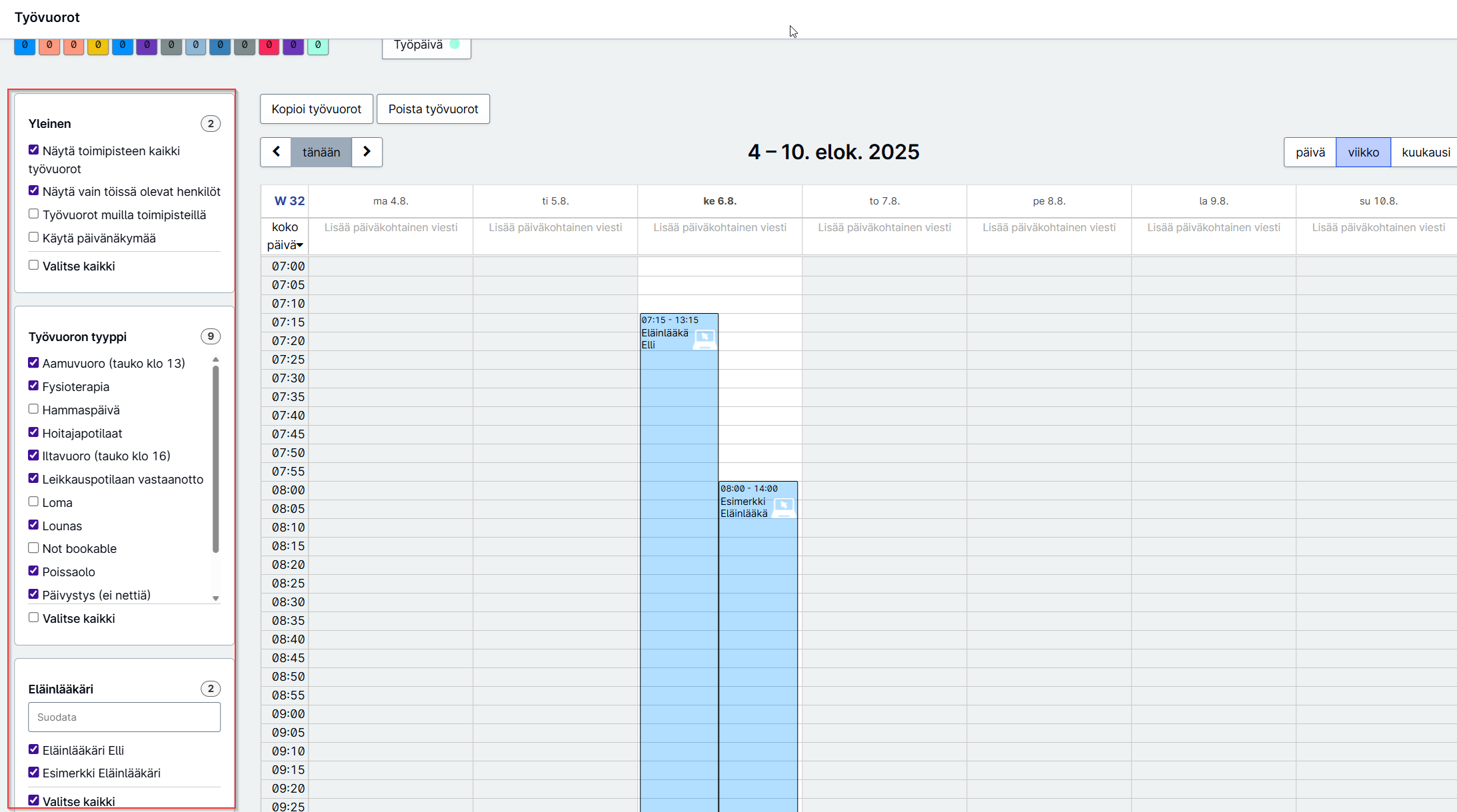This screenshot has width=1457, height=812.
Task: Switch to the viikko view
Action: point(1364,152)
